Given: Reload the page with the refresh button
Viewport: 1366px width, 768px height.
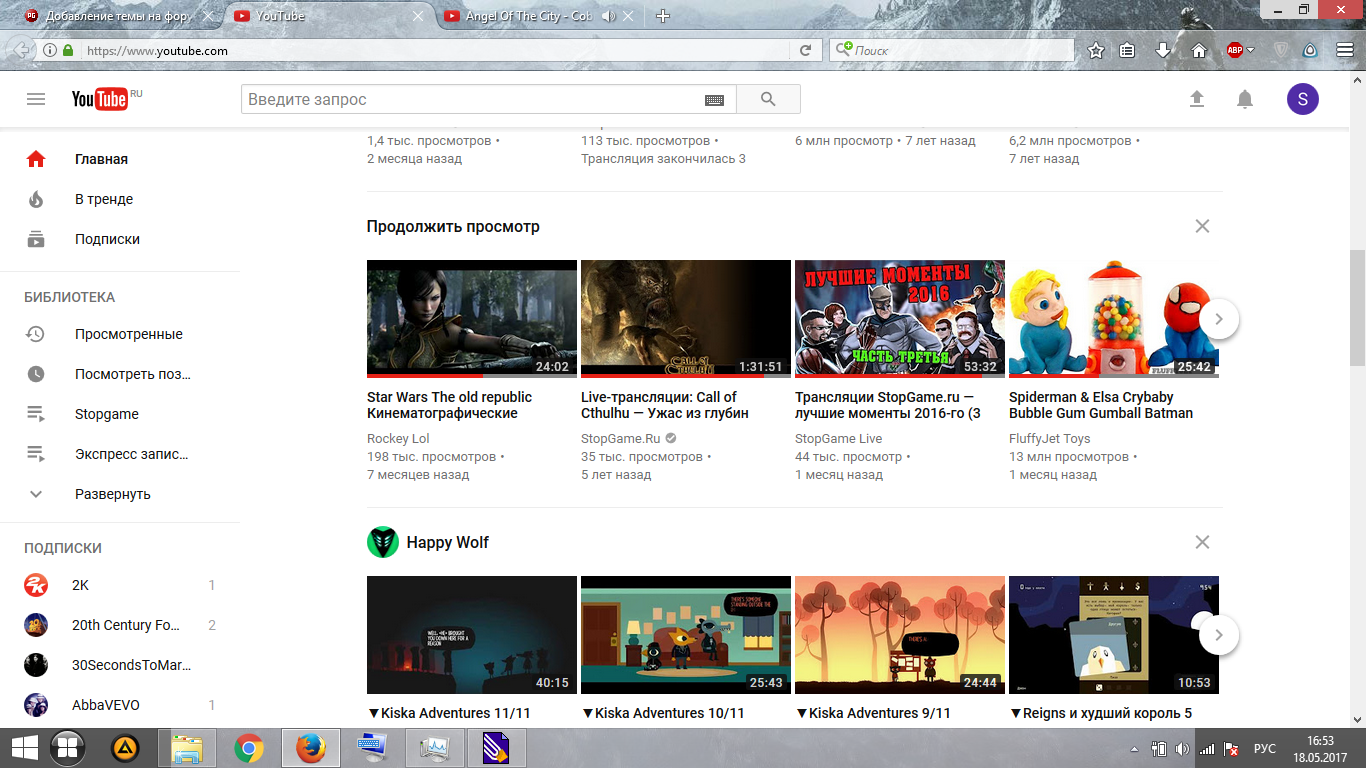Looking at the screenshot, I should point(805,50).
